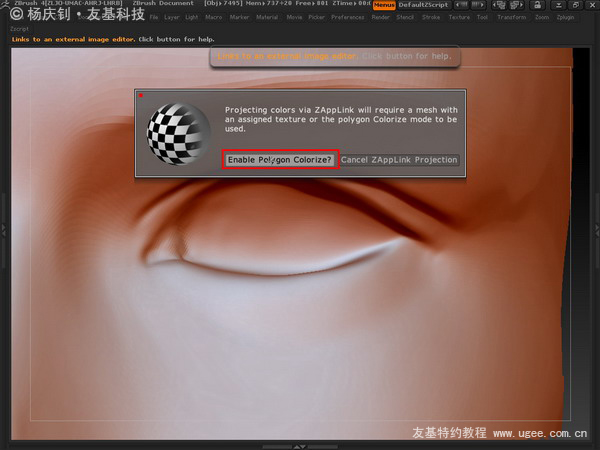This screenshot has width=600, height=450.
Task: Open the Texture menu
Action: click(x=459, y=17)
